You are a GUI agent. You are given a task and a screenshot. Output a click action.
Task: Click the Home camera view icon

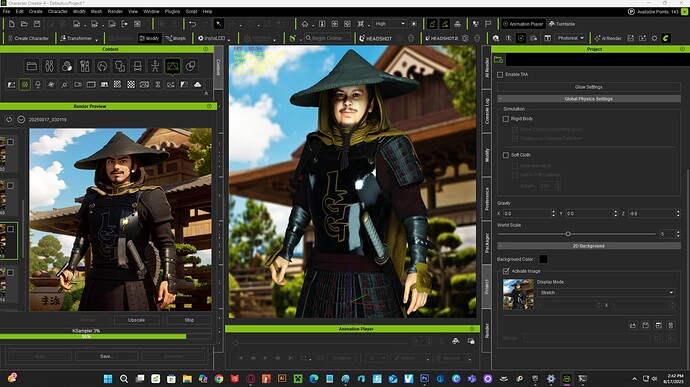click(305, 24)
